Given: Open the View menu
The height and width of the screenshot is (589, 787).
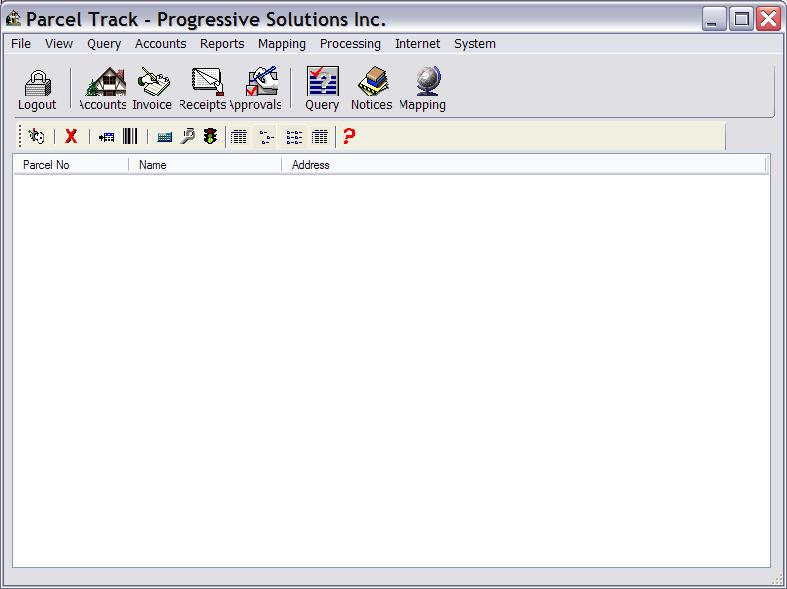Looking at the screenshot, I should 59,44.
